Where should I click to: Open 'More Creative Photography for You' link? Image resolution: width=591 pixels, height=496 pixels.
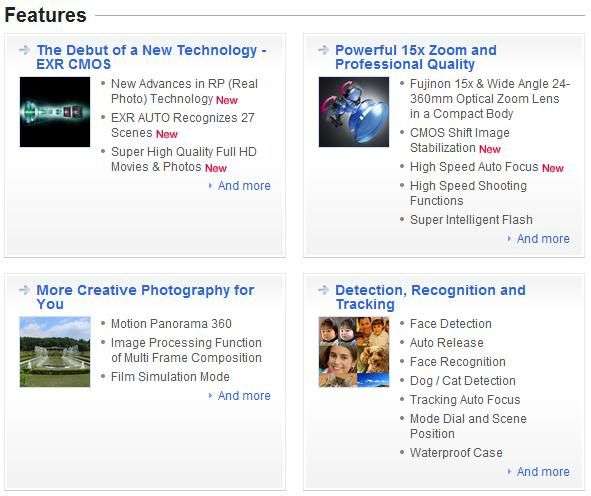click(x=145, y=297)
